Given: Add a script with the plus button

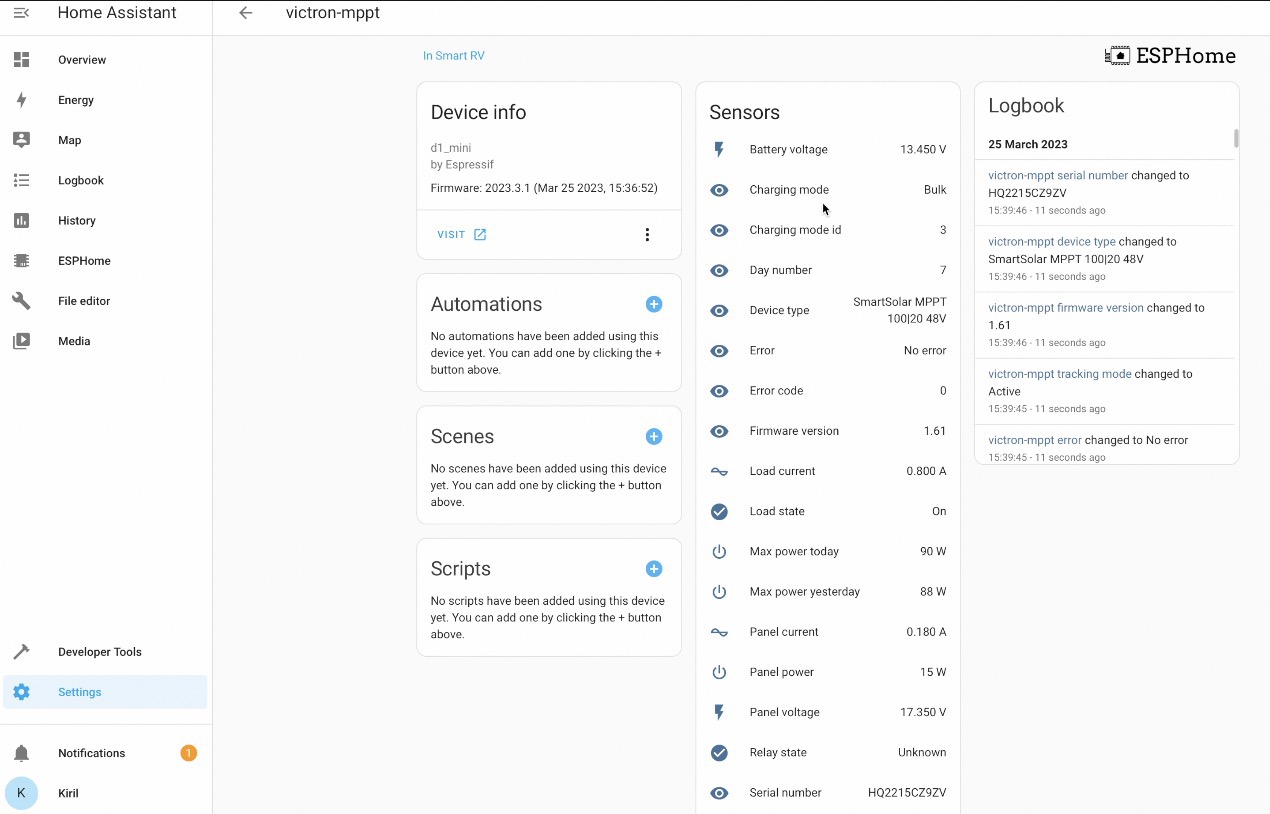Looking at the screenshot, I should click(x=654, y=569).
